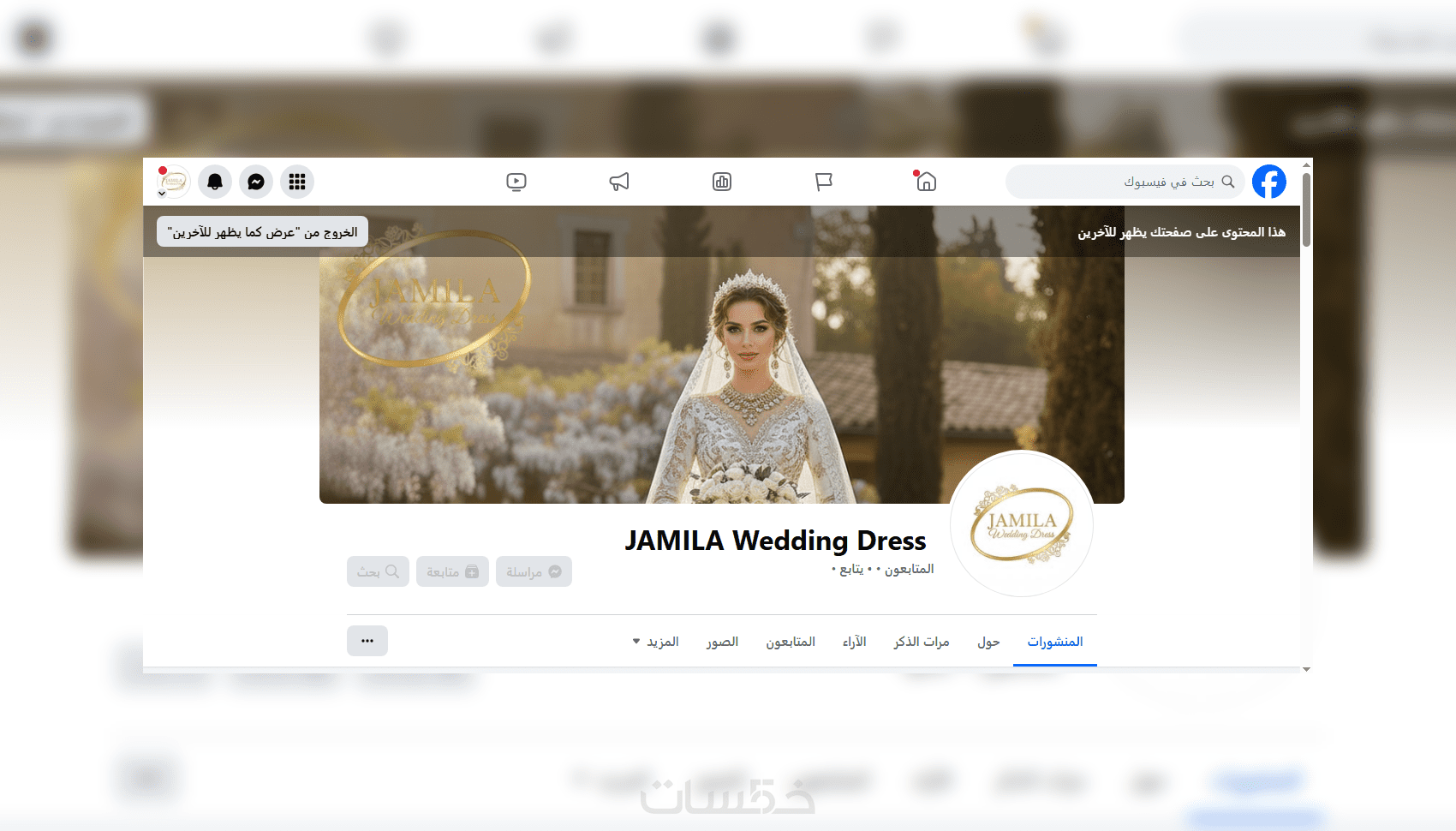Open the مرات الذكر tab
The image size is (1456, 831).
[x=922, y=642]
